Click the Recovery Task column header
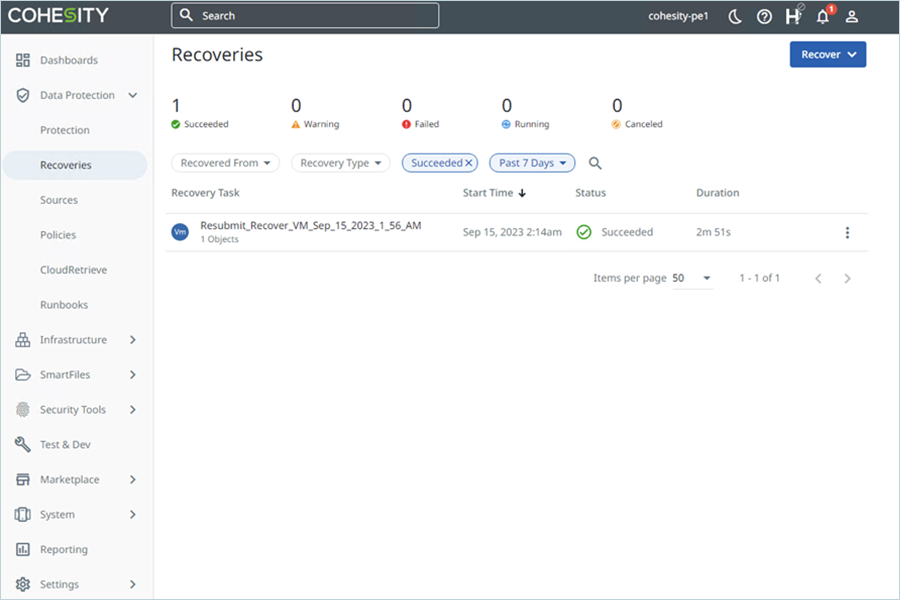Viewport: 900px width, 600px height. (x=205, y=193)
